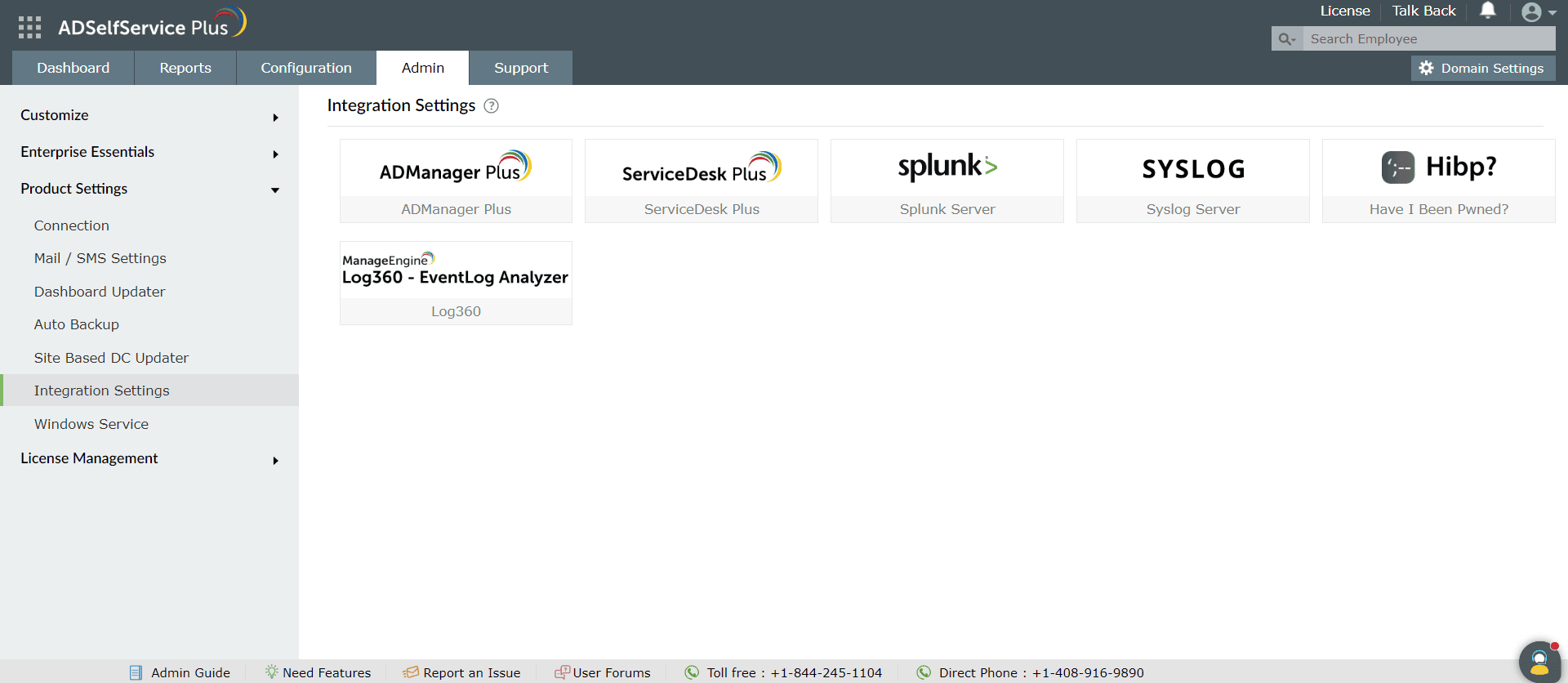1568x683 pixels.
Task: Switch to the Dashboard tab
Action: 73,68
